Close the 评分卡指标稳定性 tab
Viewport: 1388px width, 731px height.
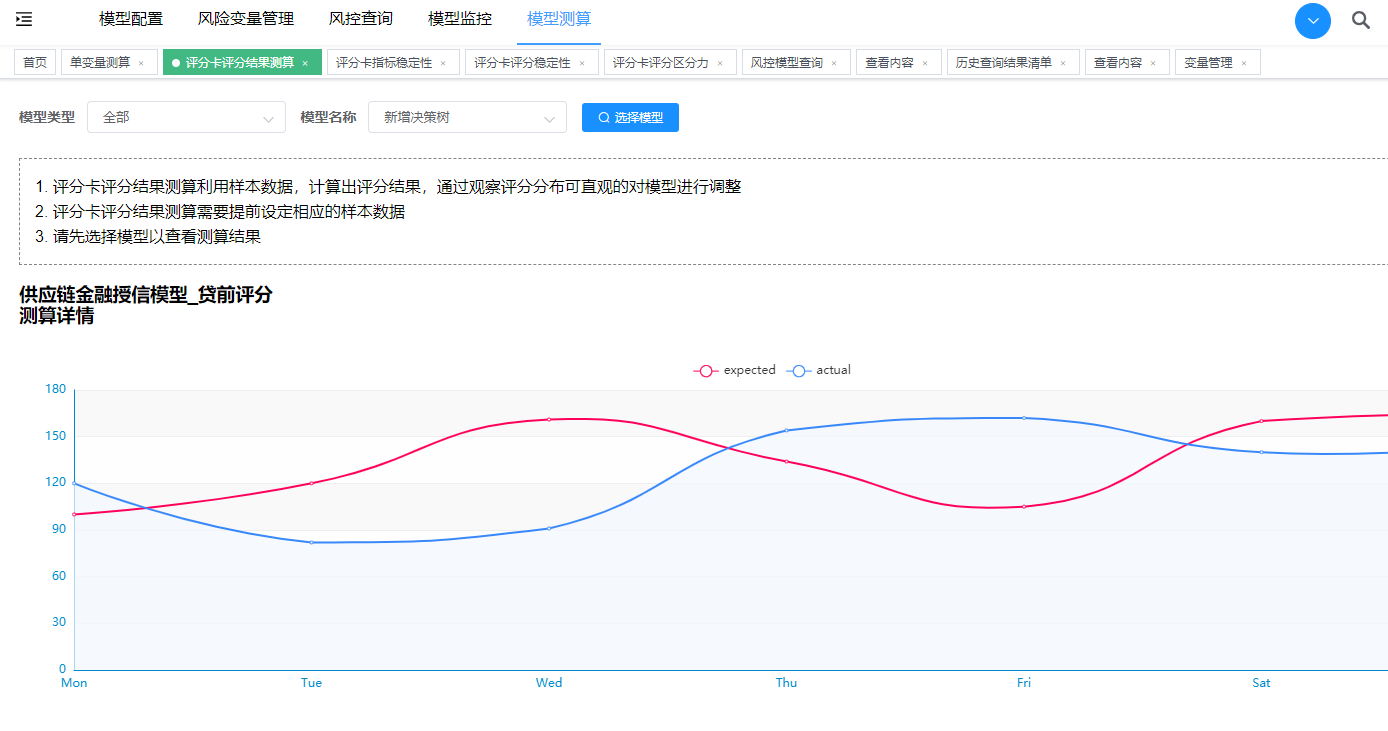click(x=443, y=63)
